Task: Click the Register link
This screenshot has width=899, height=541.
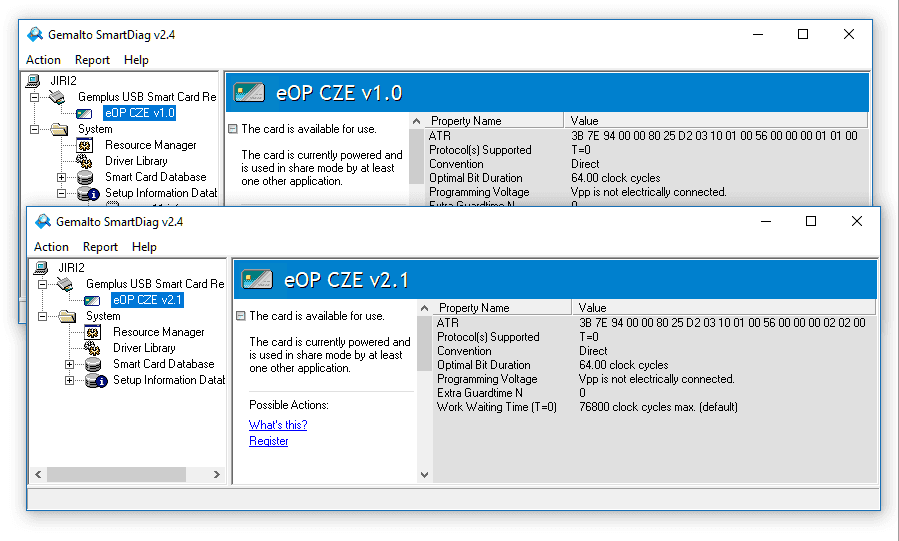Action: pos(268,441)
